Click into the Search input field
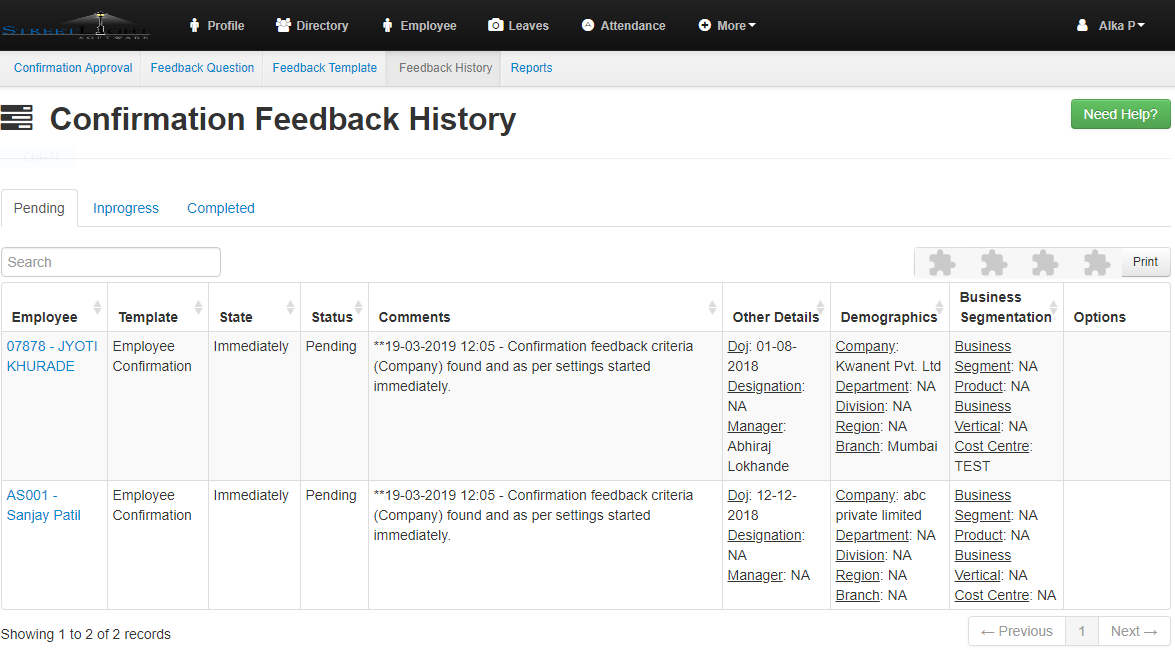The image size is (1175, 650). (111, 262)
